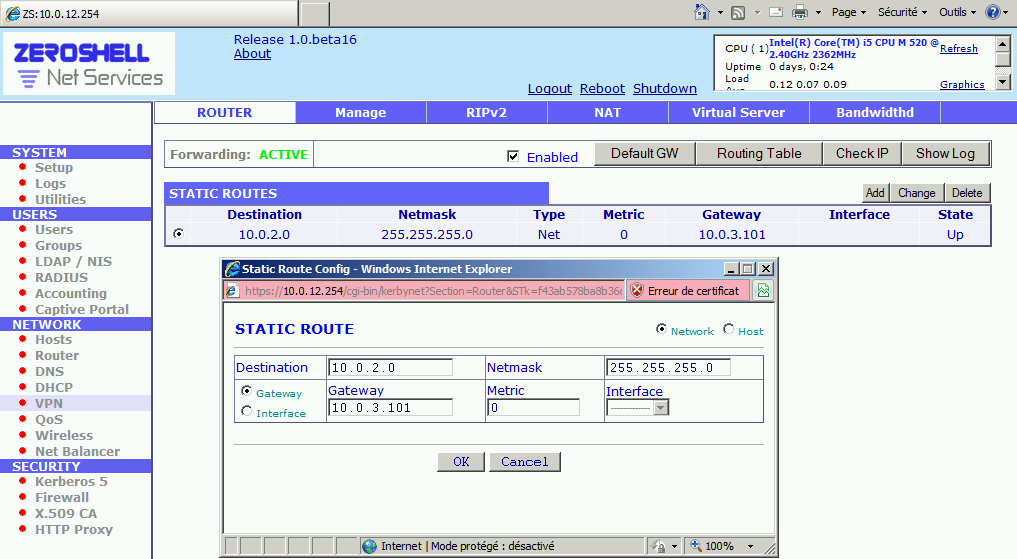This screenshot has width=1017, height=559.
Task: Open dropdown arrow next to Help icon
Action: [x=1006, y=12]
